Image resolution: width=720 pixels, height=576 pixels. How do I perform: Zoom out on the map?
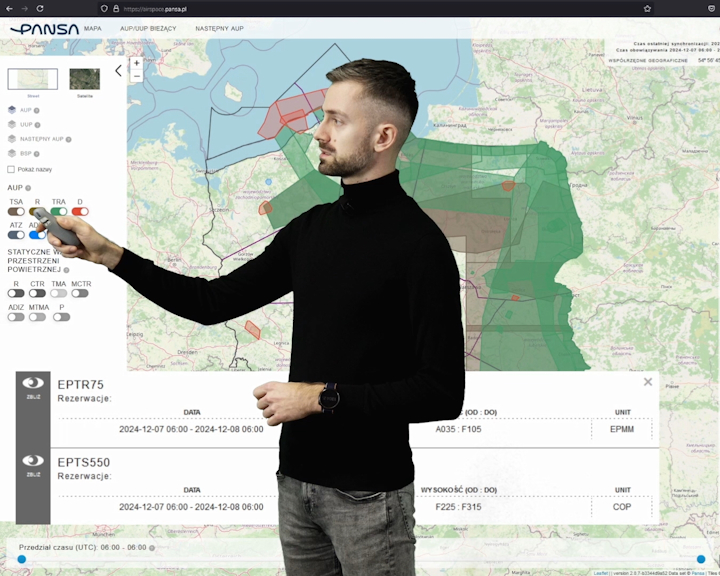point(137,76)
